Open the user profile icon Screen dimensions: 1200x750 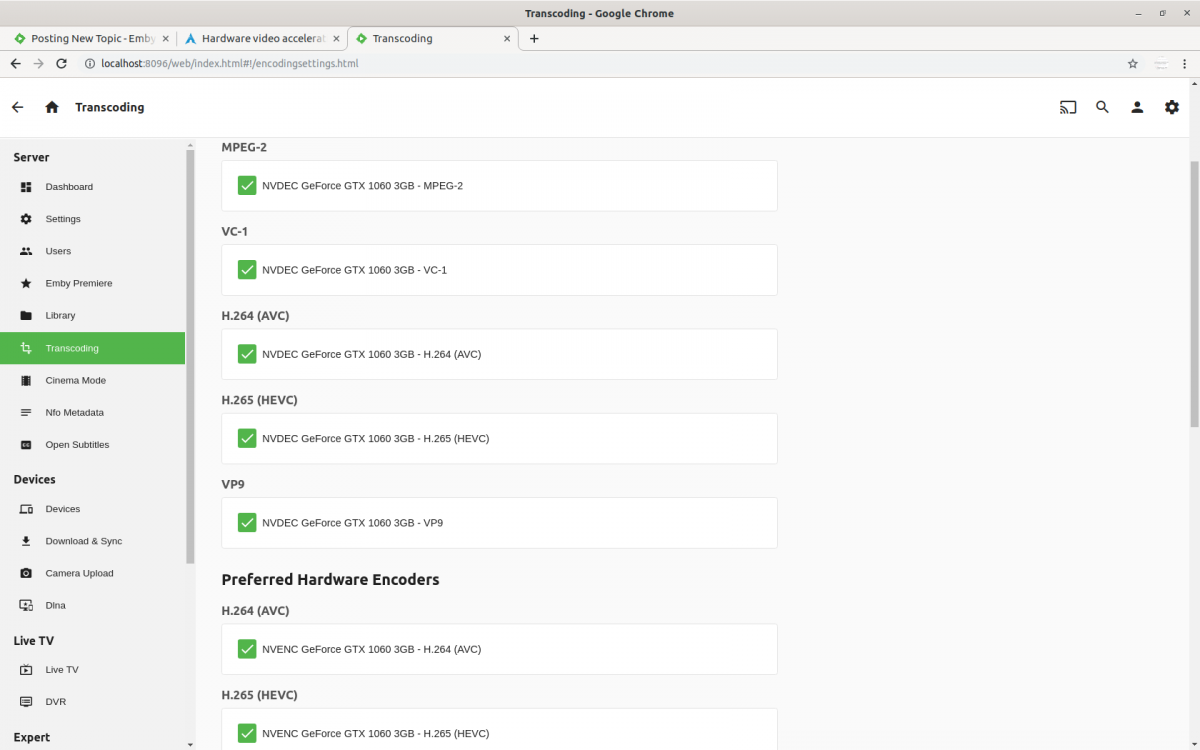1137,107
